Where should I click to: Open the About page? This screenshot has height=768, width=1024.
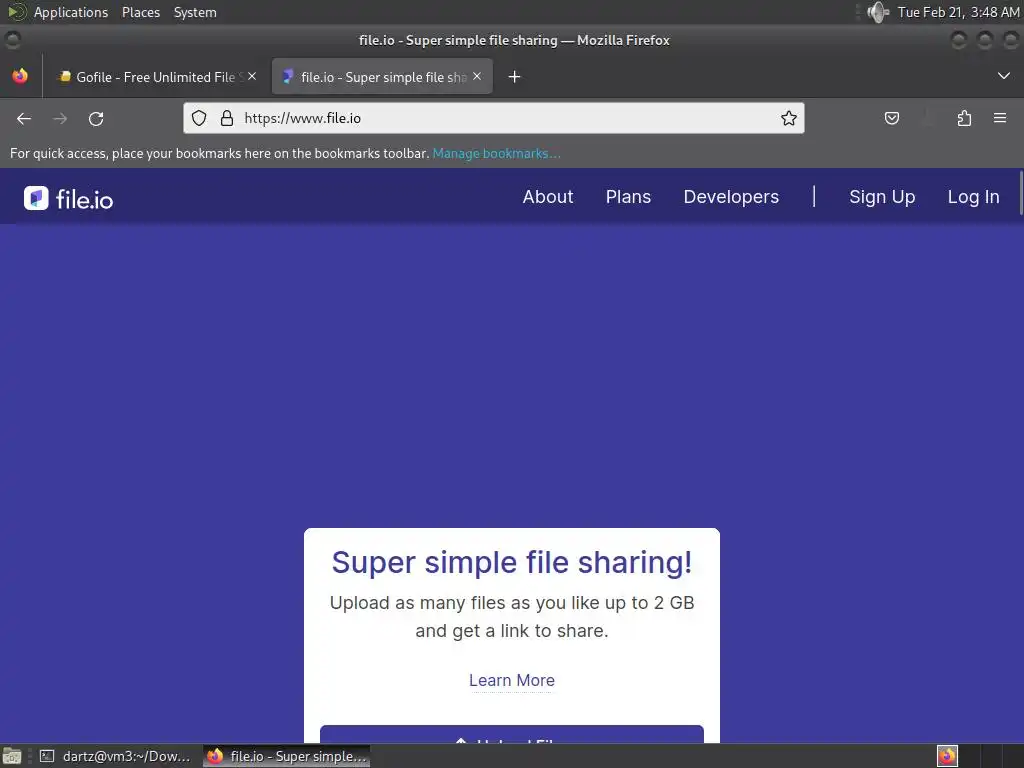547,197
